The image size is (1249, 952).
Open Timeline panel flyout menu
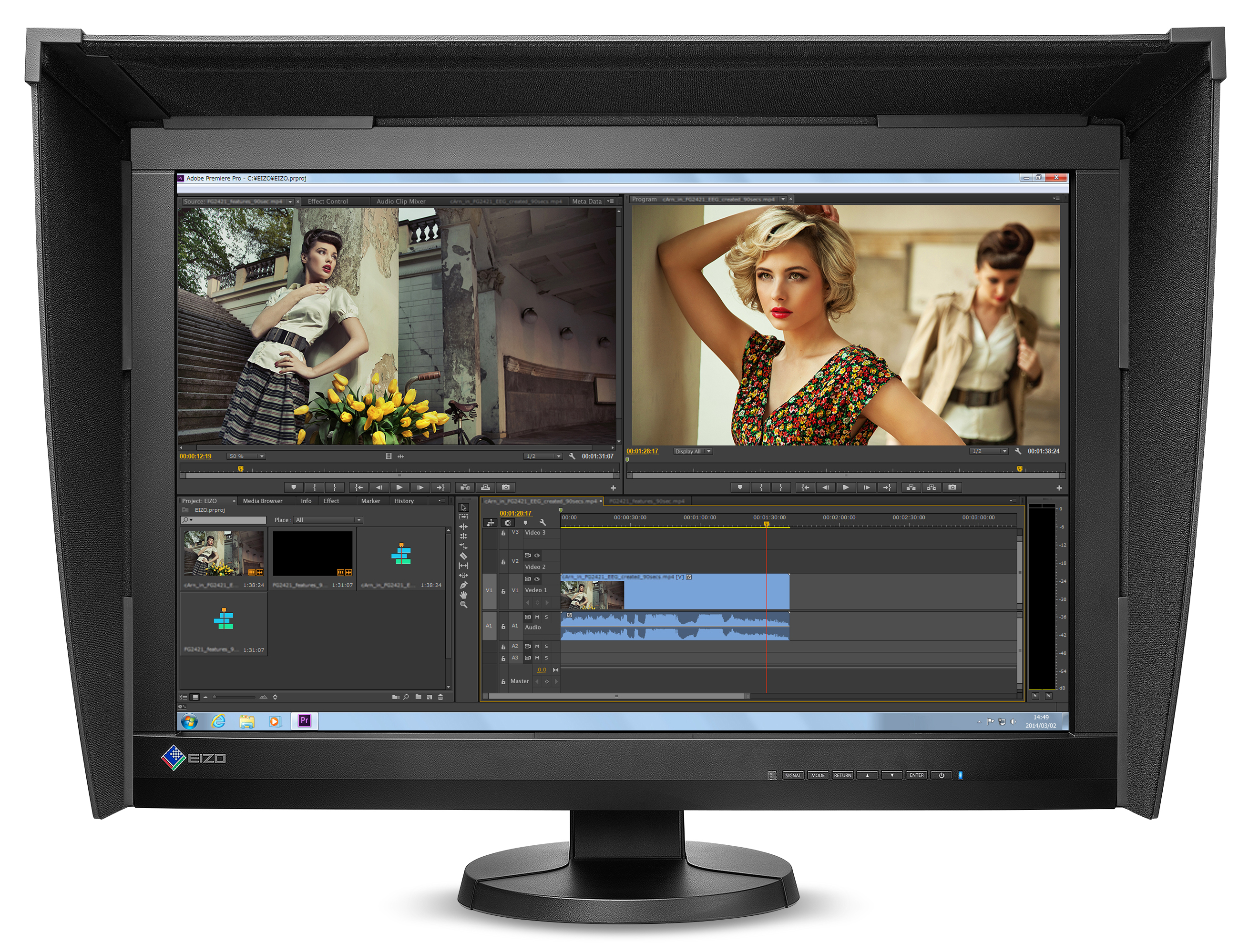tap(1013, 500)
